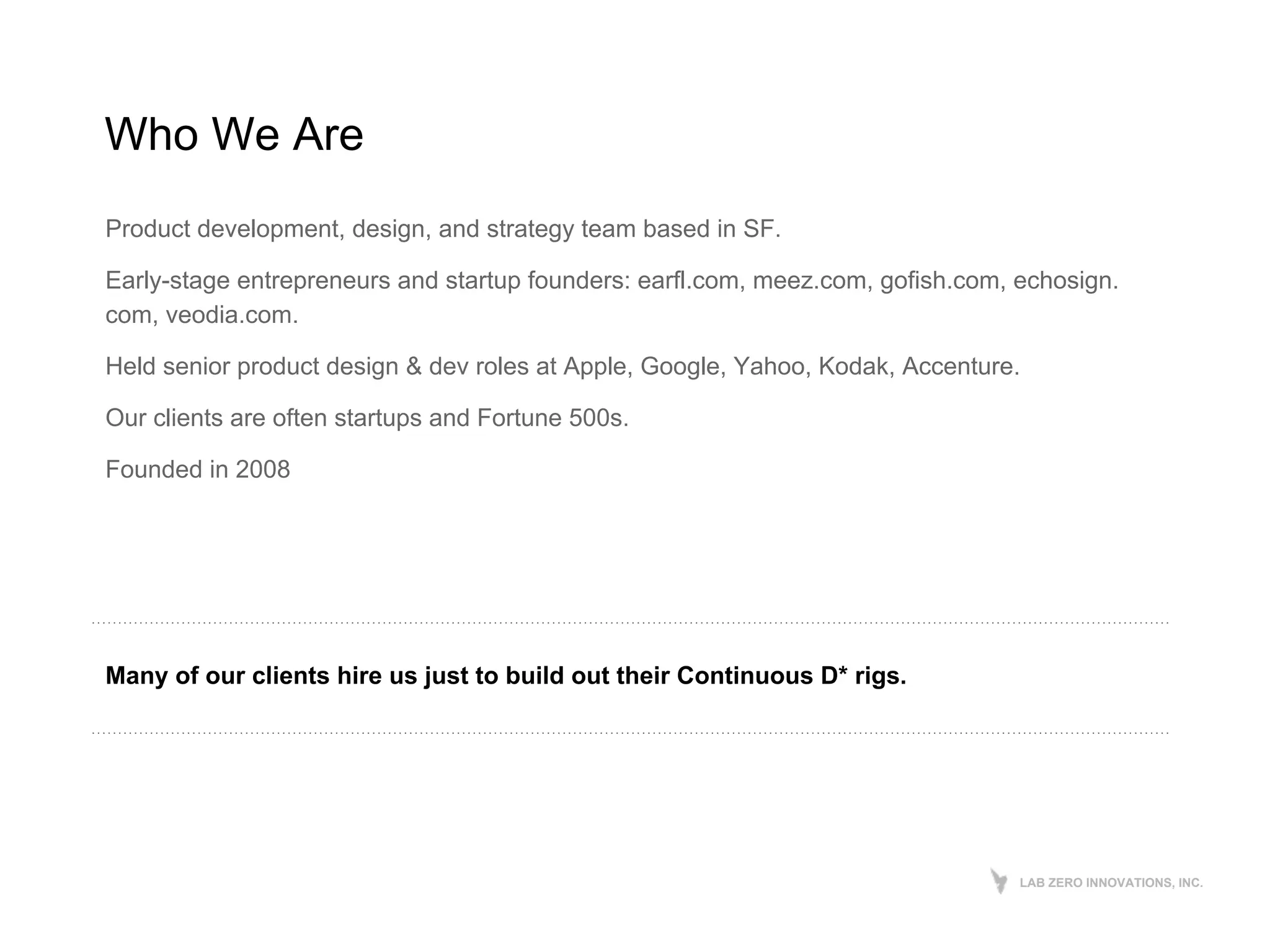Click the Lab Zero bird logo icon
This screenshot has height=952, width=1270.
(998, 881)
